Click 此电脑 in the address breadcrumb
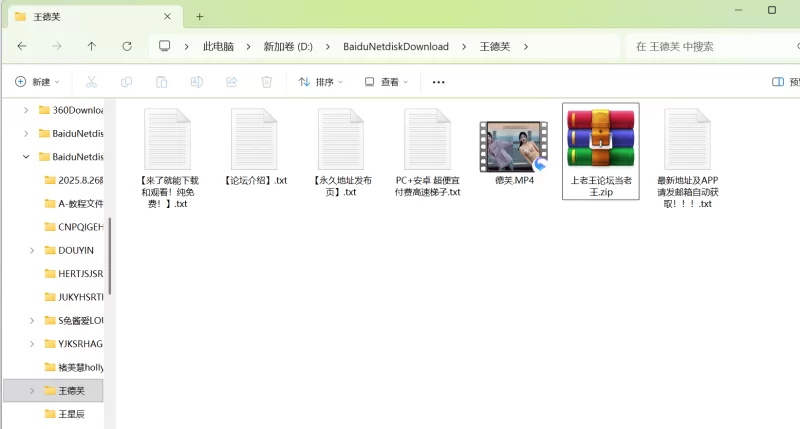Image resolution: width=800 pixels, height=429 pixels. click(218, 46)
